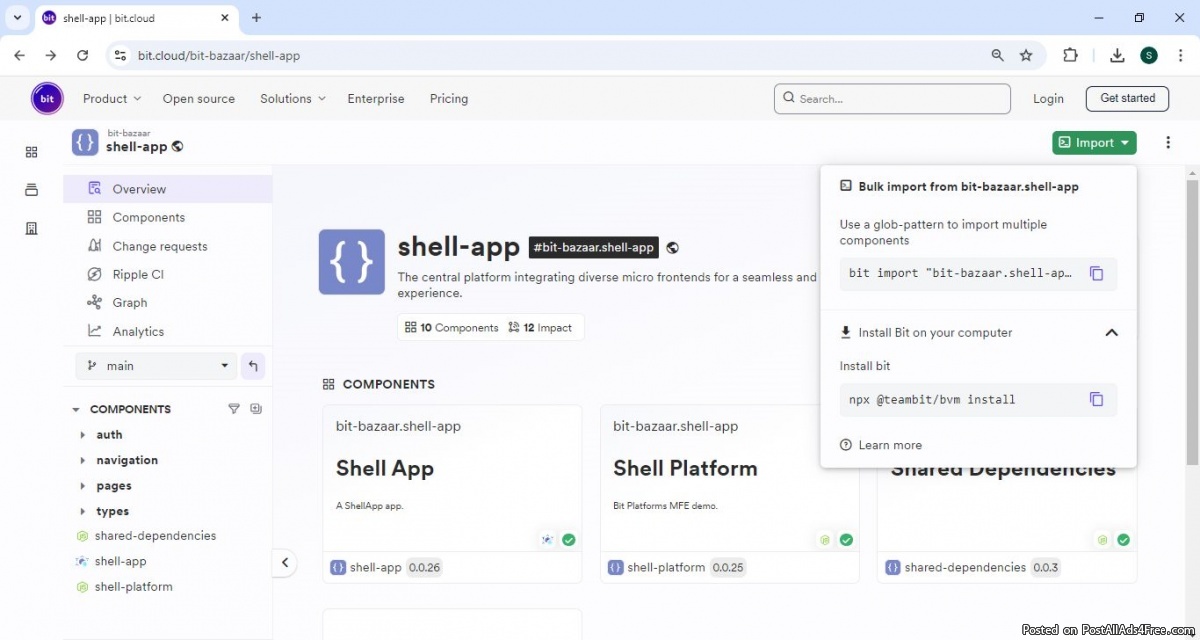Open the browser extensions puzzle icon
The height and width of the screenshot is (640, 1200).
[x=1070, y=56]
